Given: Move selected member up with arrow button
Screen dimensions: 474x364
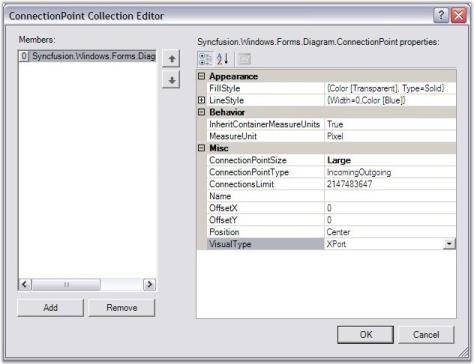Looking at the screenshot, I should click(171, 59).
